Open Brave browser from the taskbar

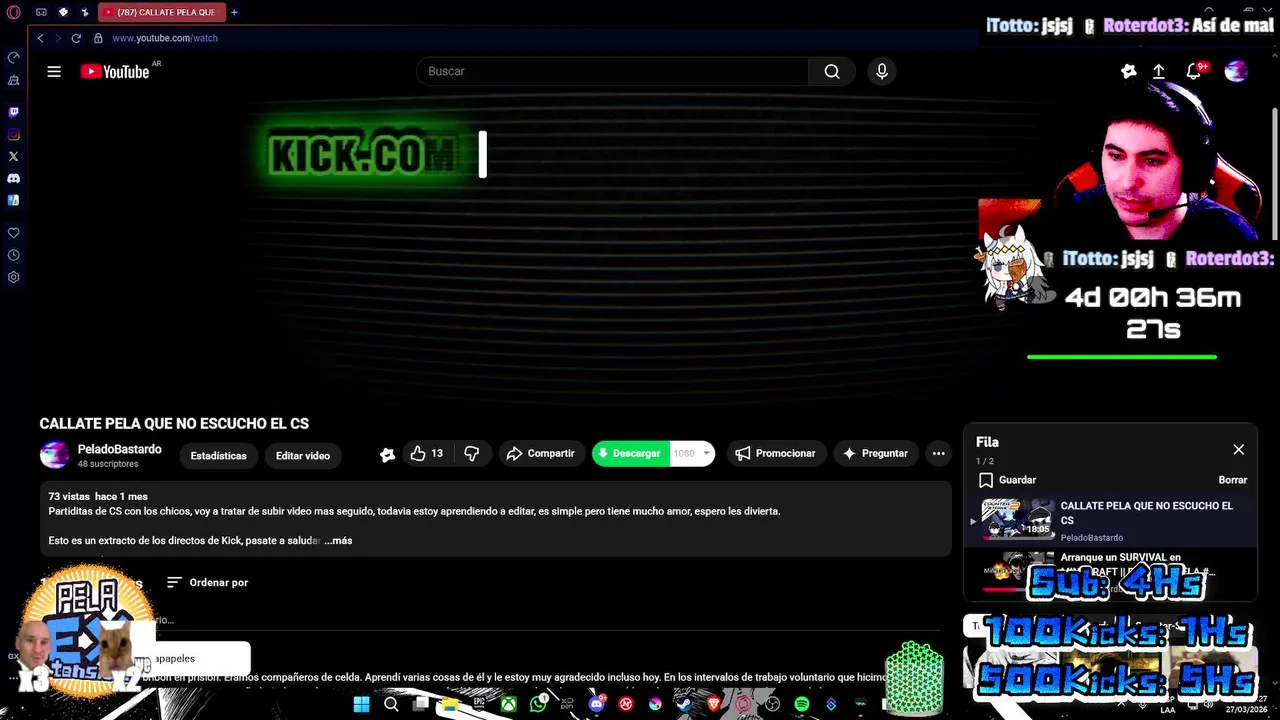(x=714, y=705)
